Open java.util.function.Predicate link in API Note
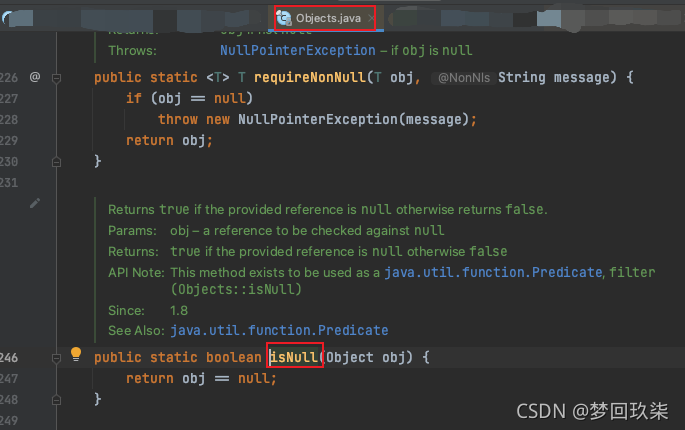Screen dimensions: 685x430 (x=494, y=273)
